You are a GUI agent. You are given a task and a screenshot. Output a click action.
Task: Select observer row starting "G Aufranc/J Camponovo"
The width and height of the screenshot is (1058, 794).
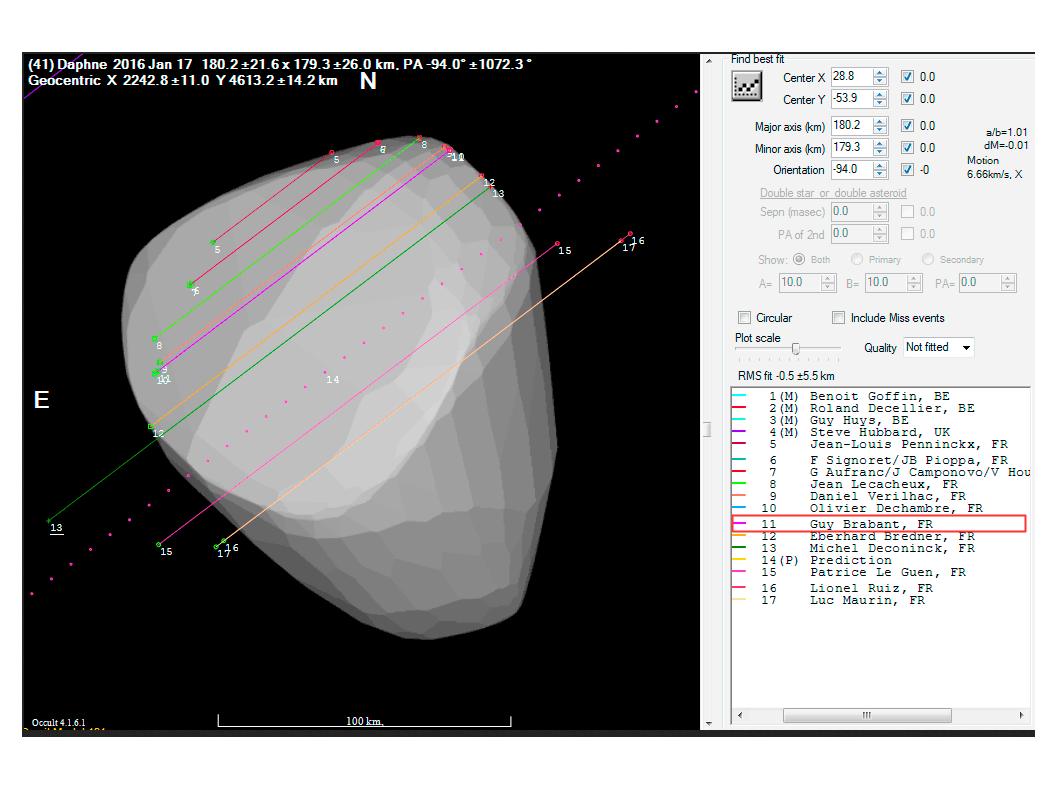coord(880,472)
